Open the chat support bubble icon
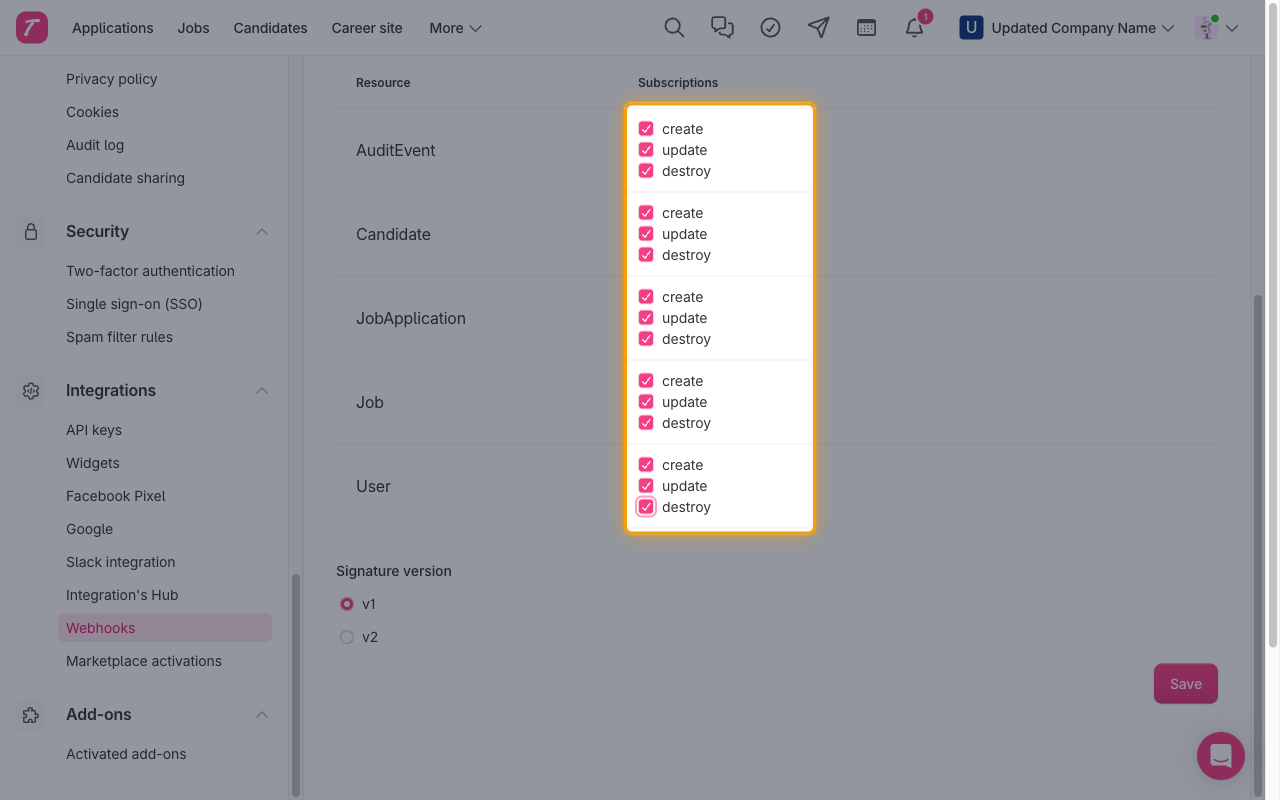Viewport: 1280px width, 800px height. point(1221,755)
